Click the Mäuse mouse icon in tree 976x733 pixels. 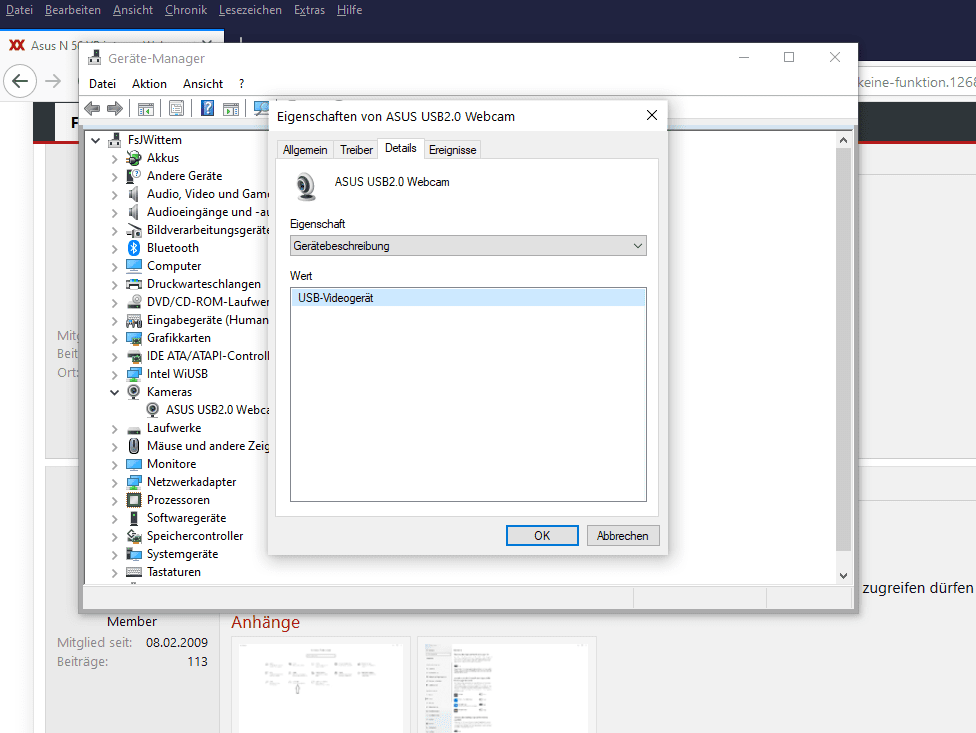point(134,446)
